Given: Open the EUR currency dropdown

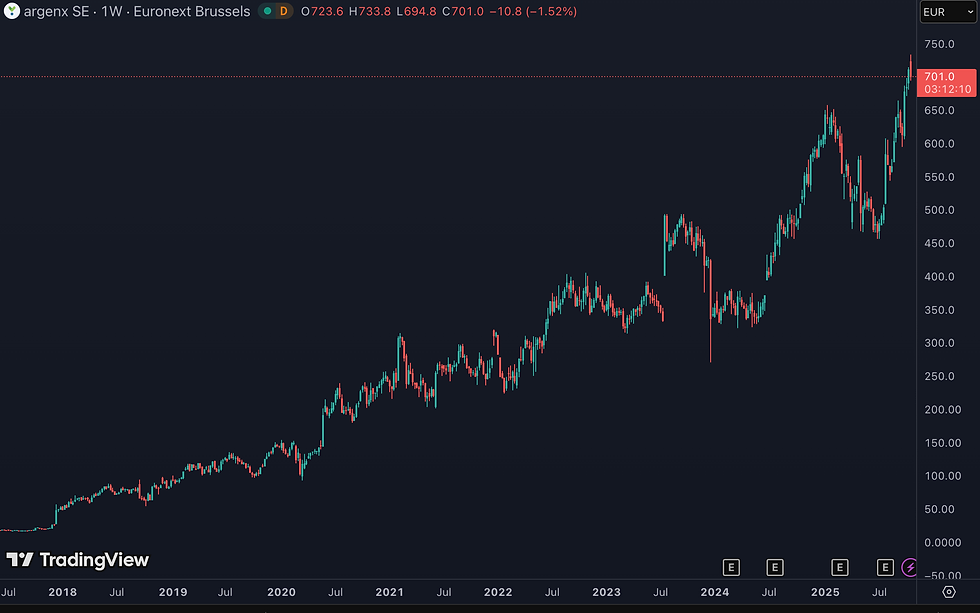Looking at the screenshot, I should coord(948,12).
